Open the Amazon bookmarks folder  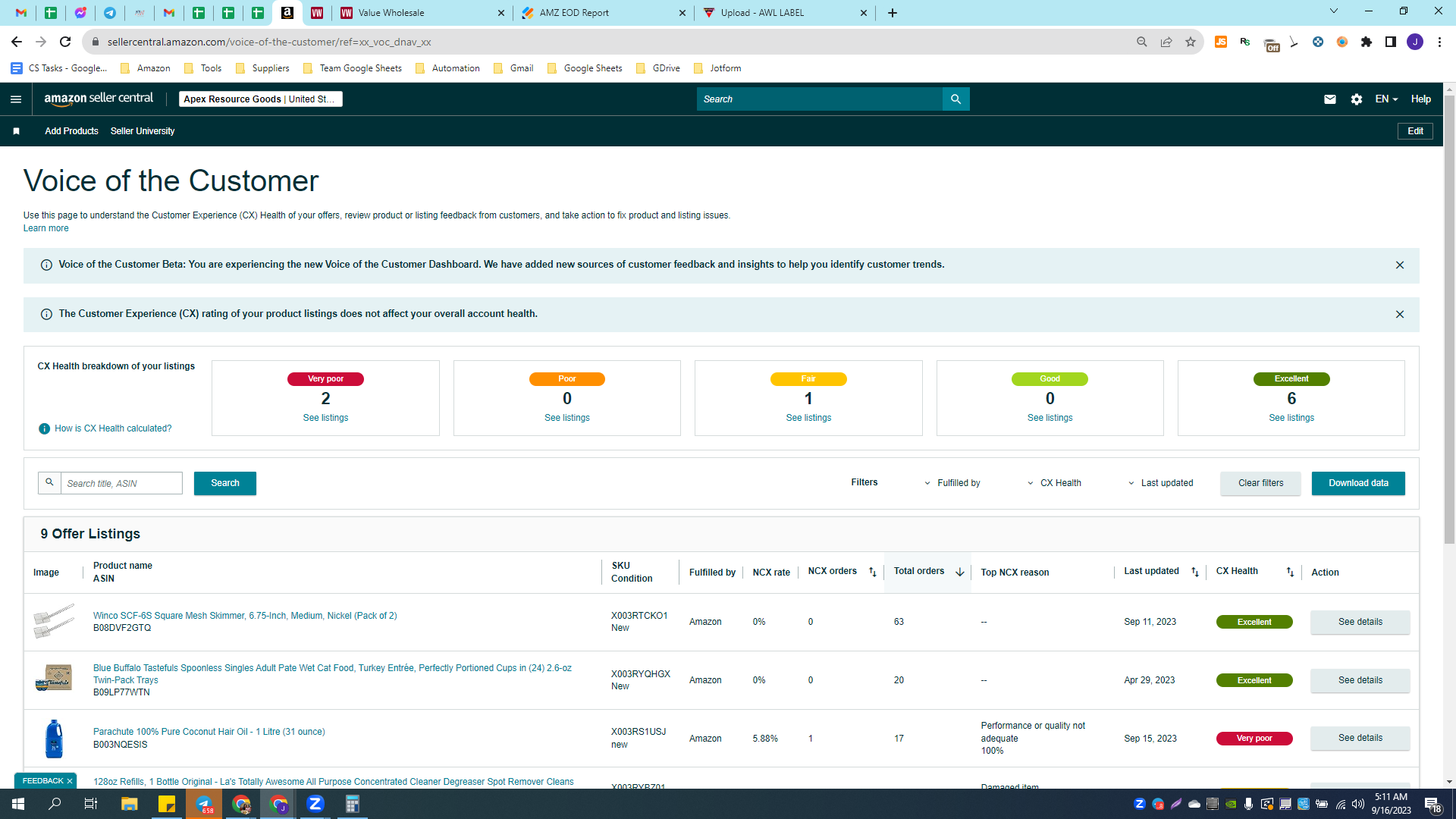[145, 68]
